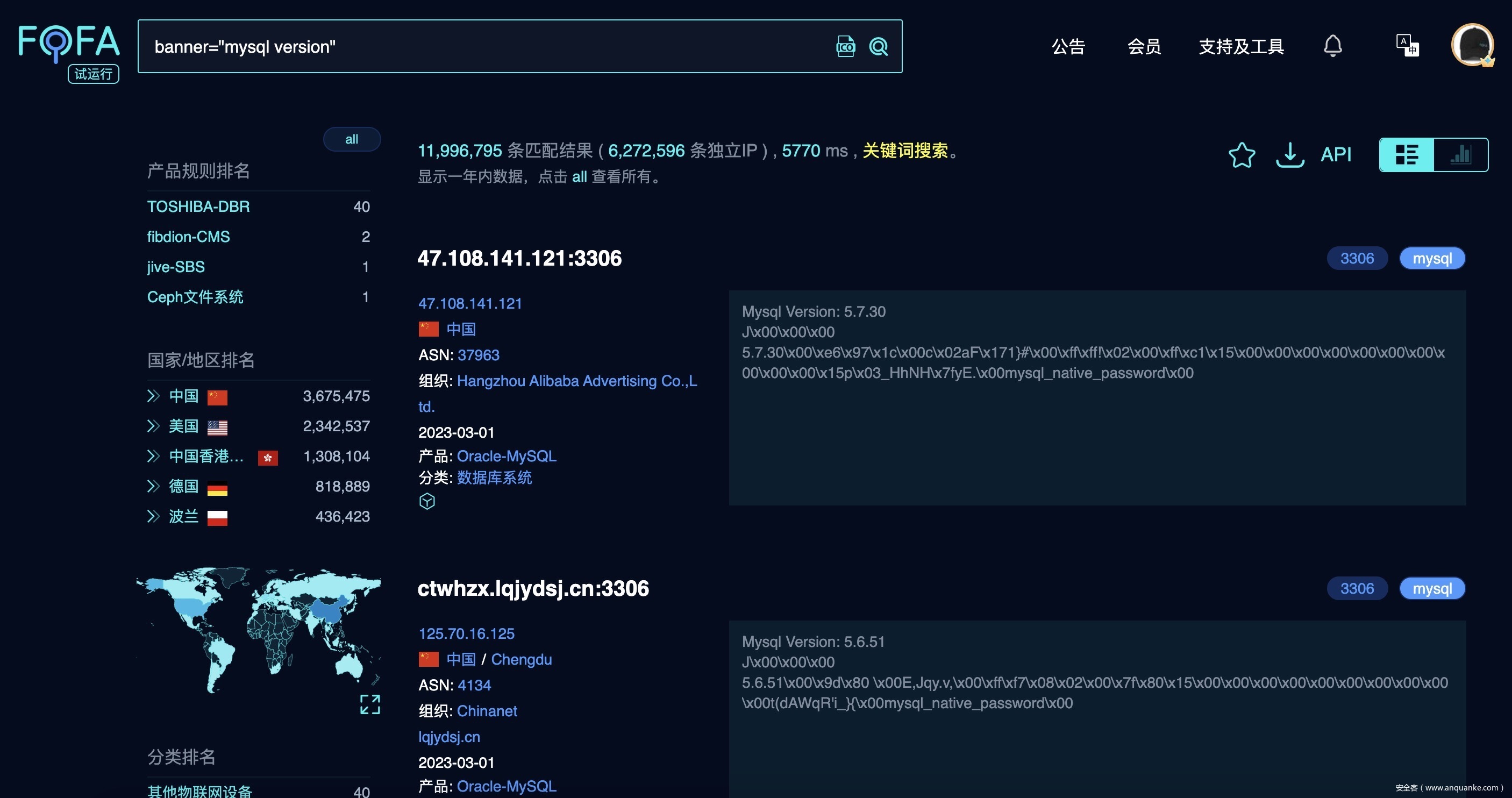
Task: Open the 公告 menu item
Action: pyautogui.click(x=1068, y=46)
